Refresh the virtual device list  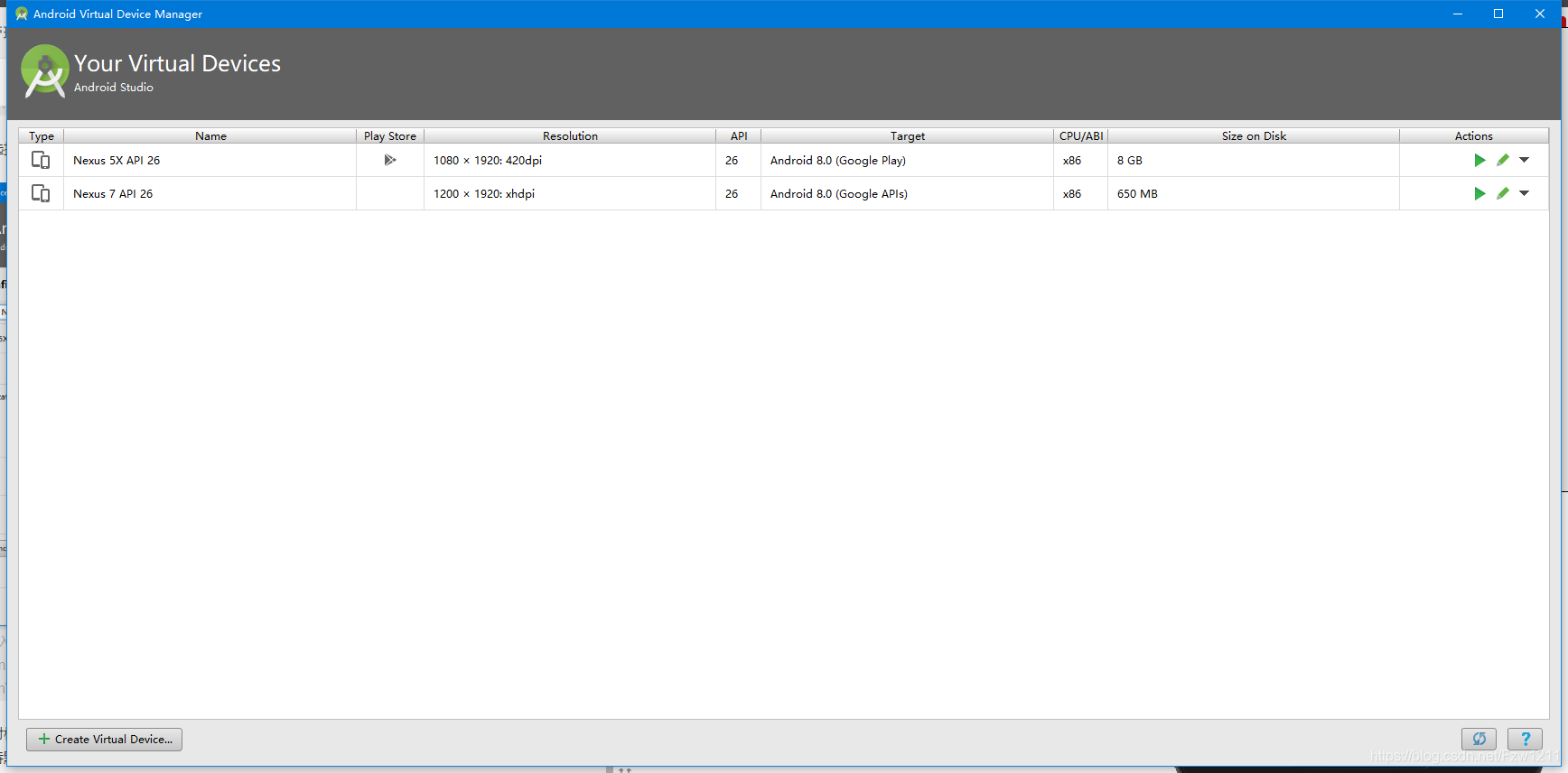click(x=1479, y=740)
